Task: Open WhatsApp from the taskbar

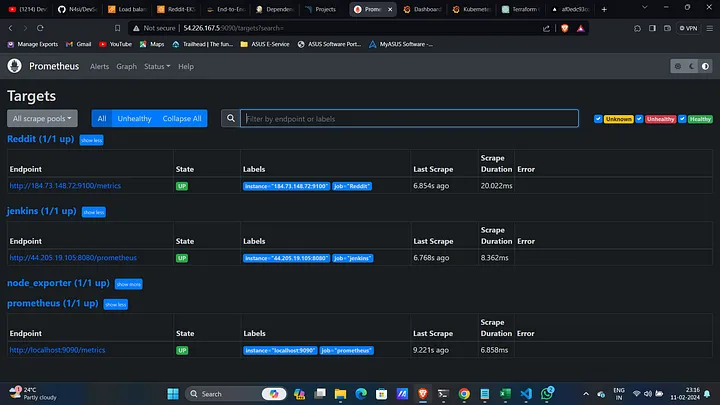Action: point(547,394)
